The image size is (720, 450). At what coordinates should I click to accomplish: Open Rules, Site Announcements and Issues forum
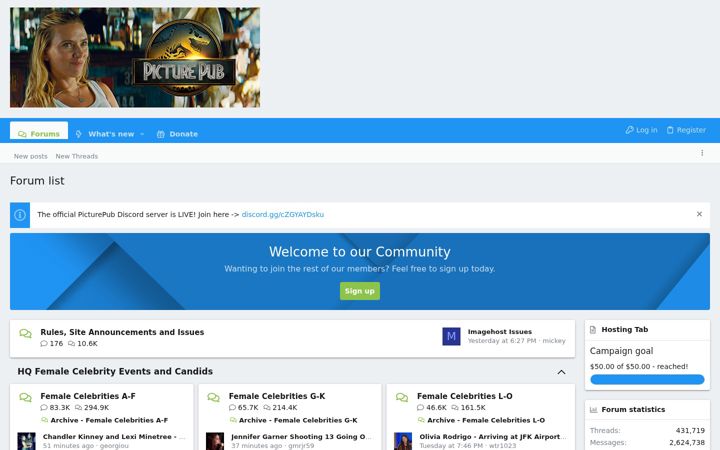(122, 332)
